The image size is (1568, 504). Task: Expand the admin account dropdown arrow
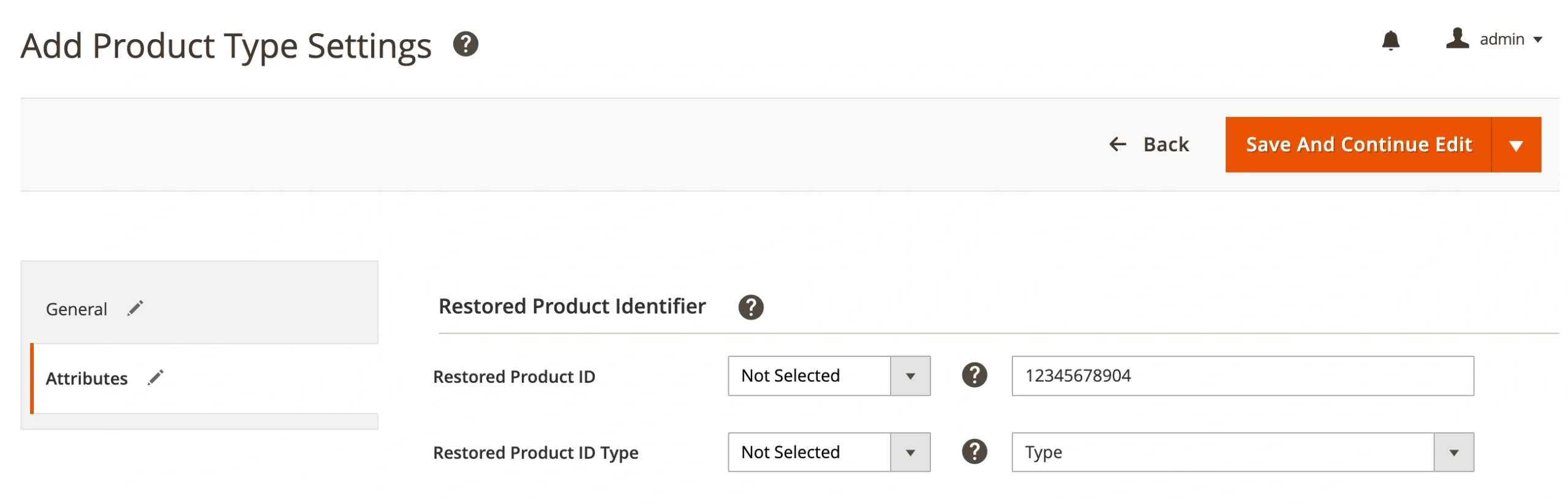pyautogui.click(x=1537, y=40)
